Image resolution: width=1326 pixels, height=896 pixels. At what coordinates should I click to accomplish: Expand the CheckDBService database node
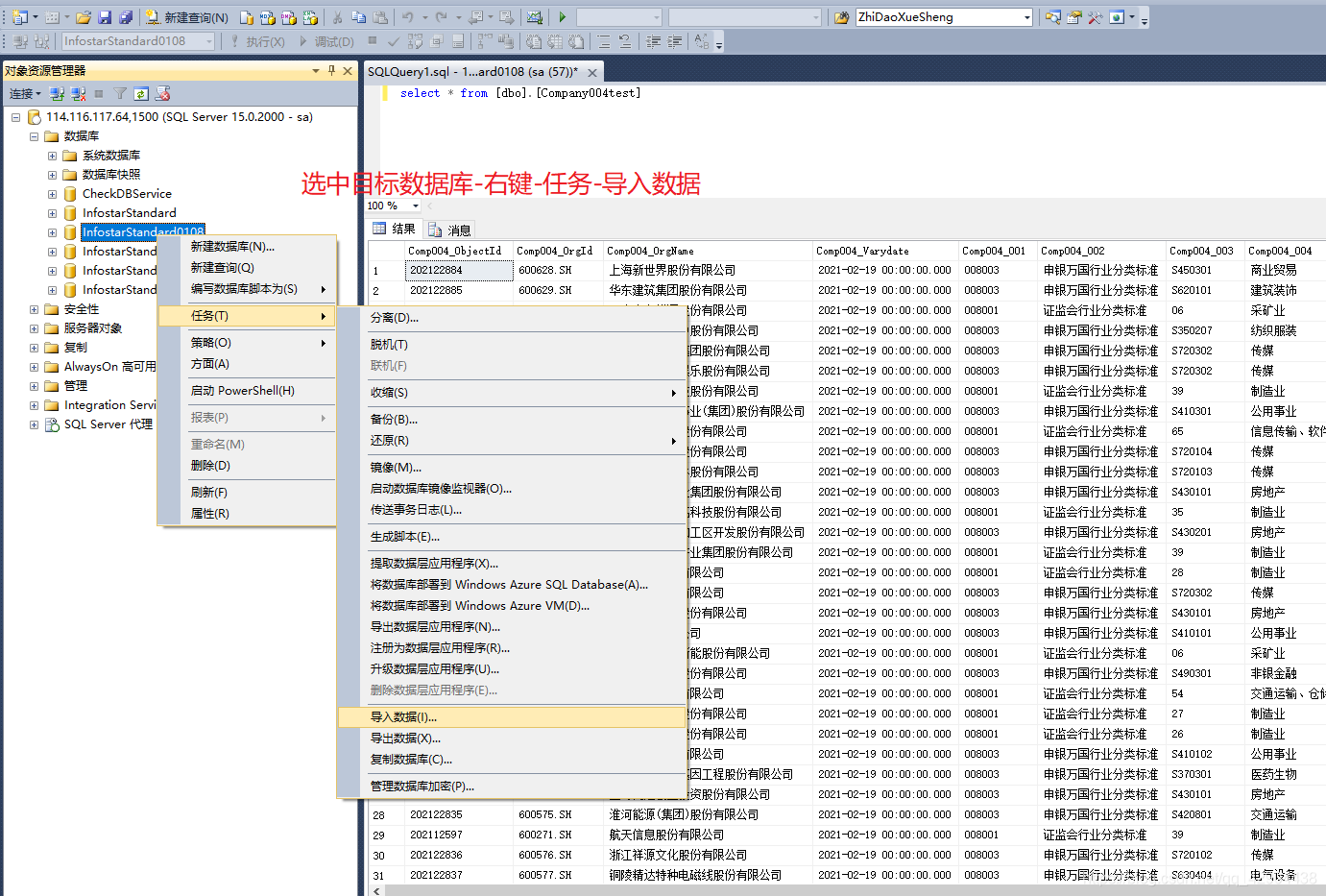[x=52, y=194]
